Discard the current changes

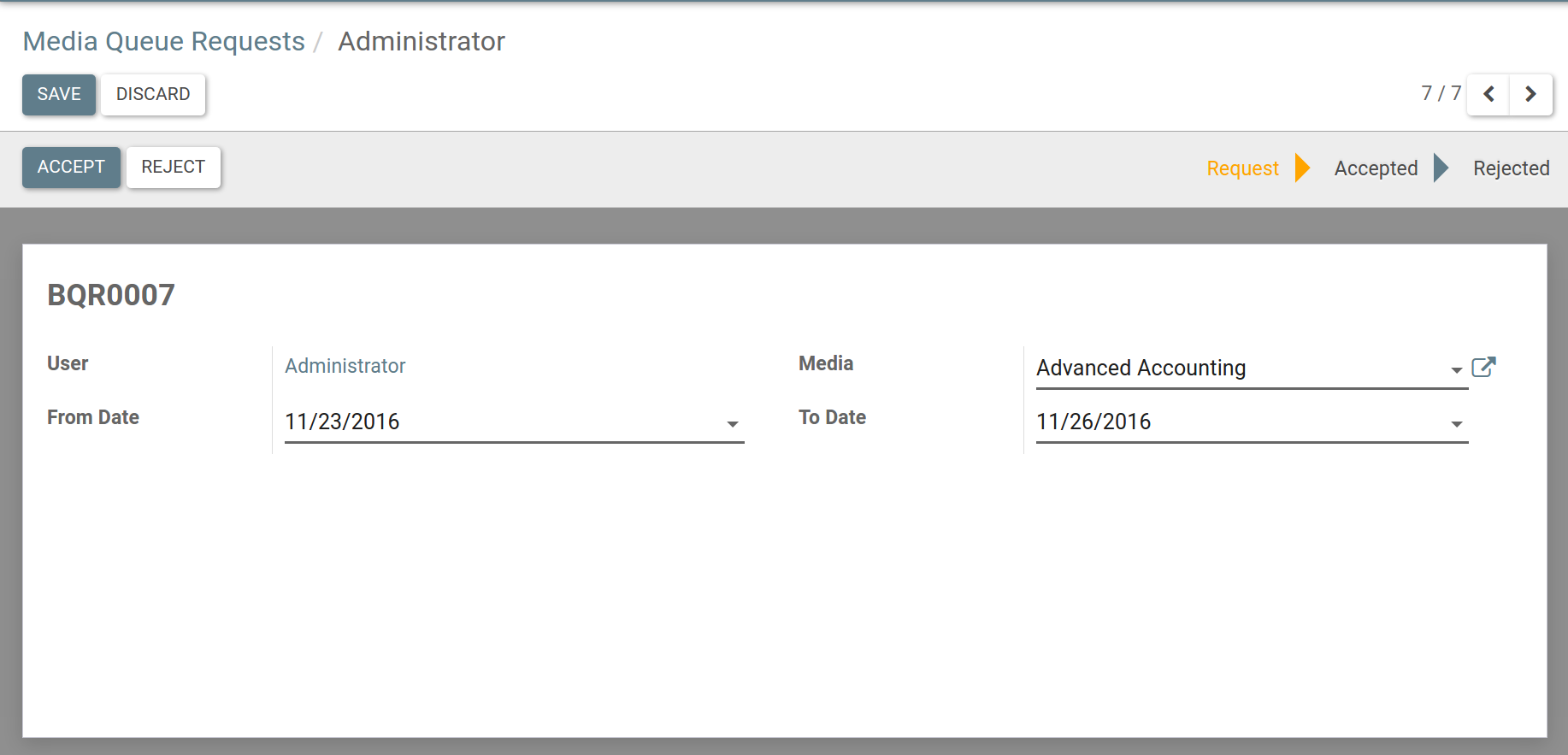(153, 94)
